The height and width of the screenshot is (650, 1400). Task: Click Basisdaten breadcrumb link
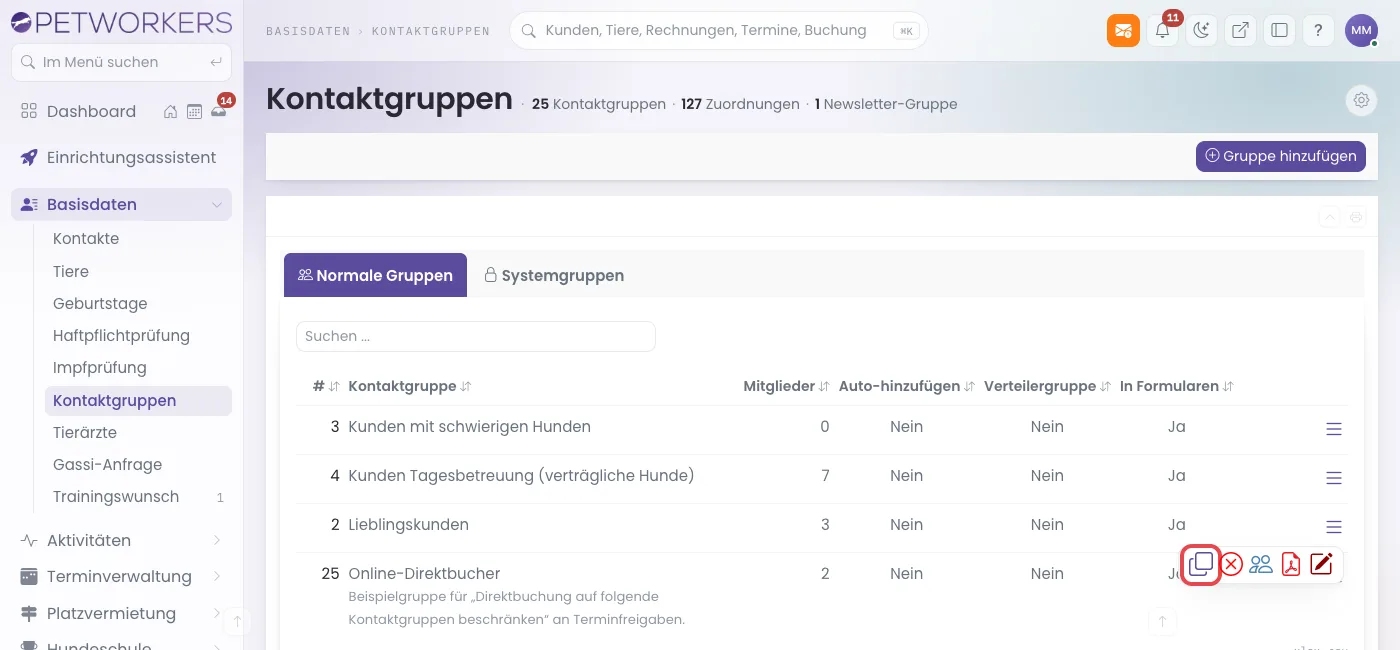tap(307, 31)
